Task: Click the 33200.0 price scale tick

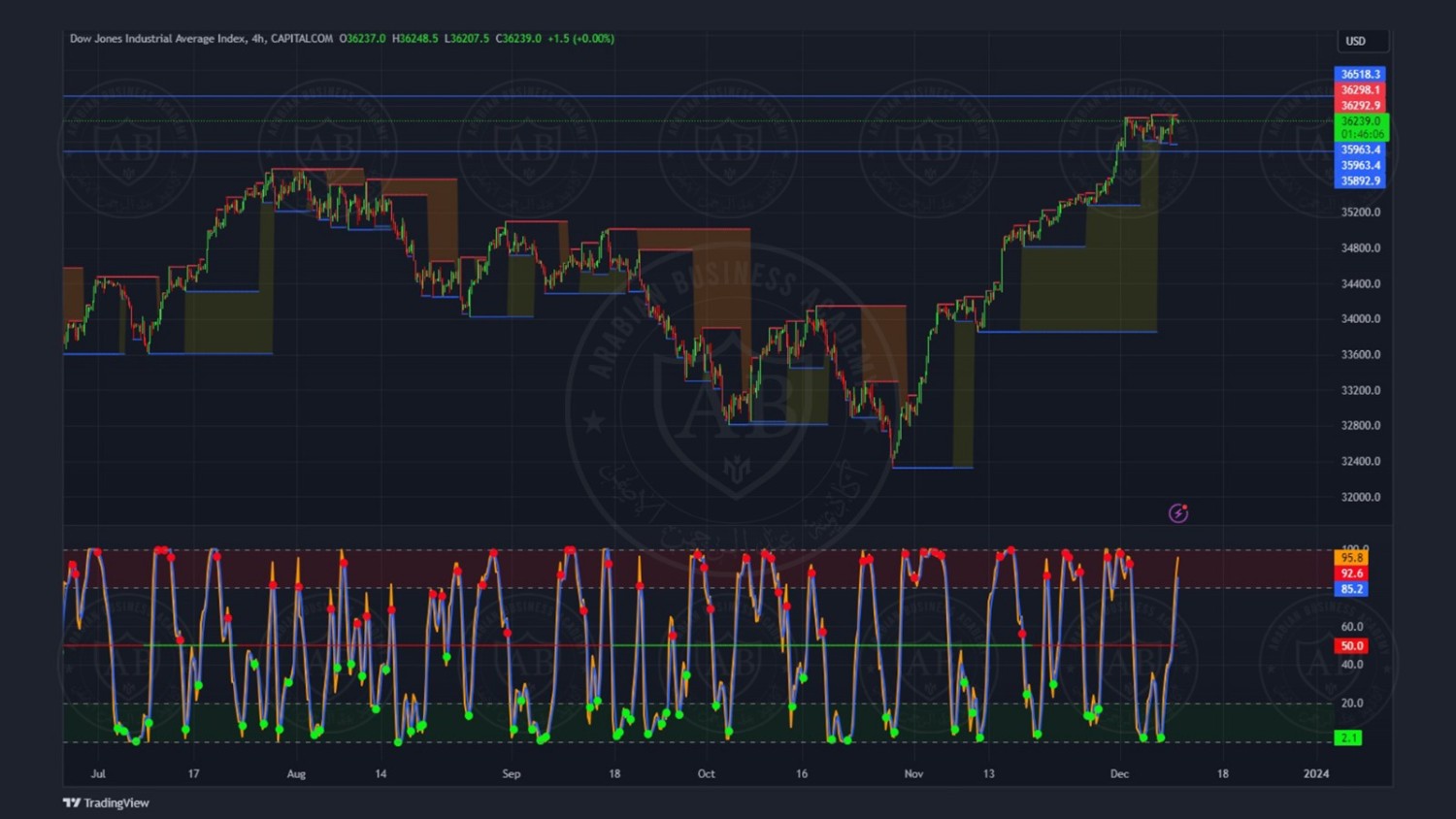Action: [1361, 390]
